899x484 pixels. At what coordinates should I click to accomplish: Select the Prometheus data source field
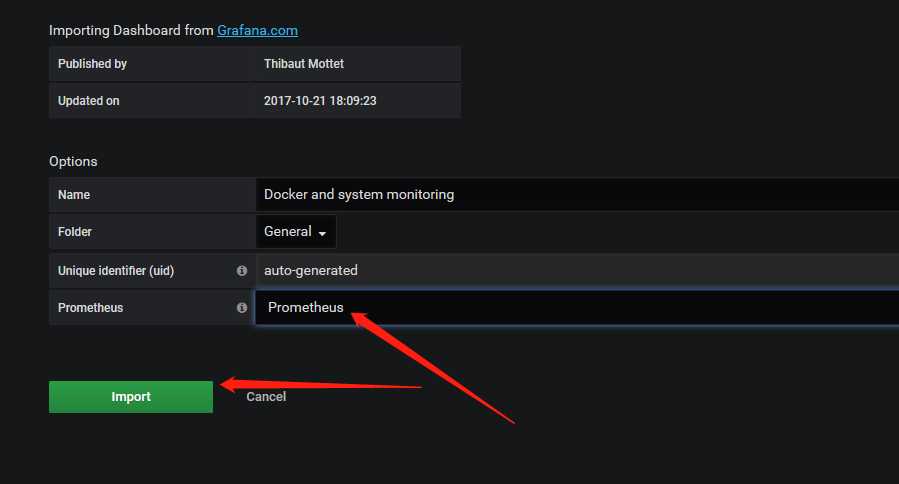click(577, 308)
